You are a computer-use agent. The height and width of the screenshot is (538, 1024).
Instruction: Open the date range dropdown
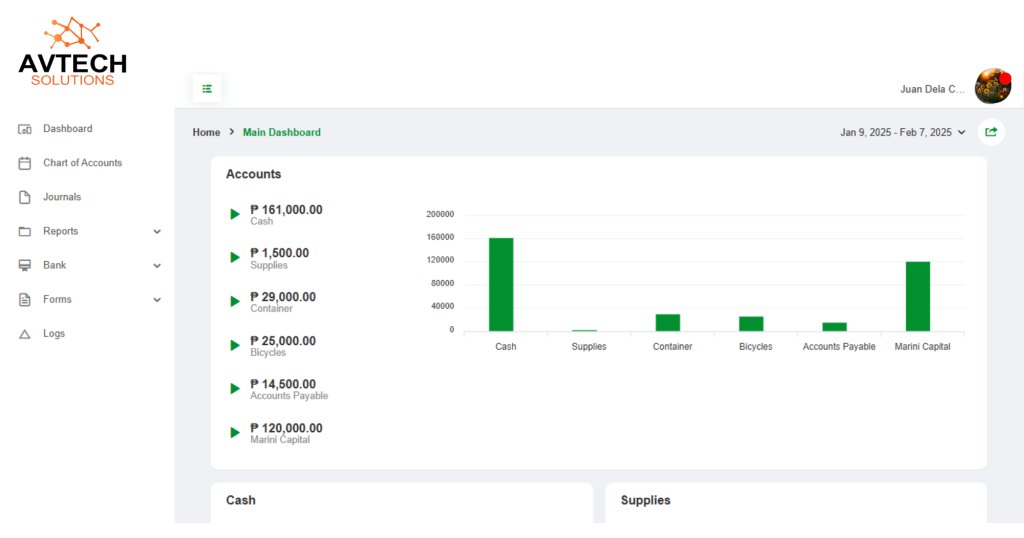[903, 132]
